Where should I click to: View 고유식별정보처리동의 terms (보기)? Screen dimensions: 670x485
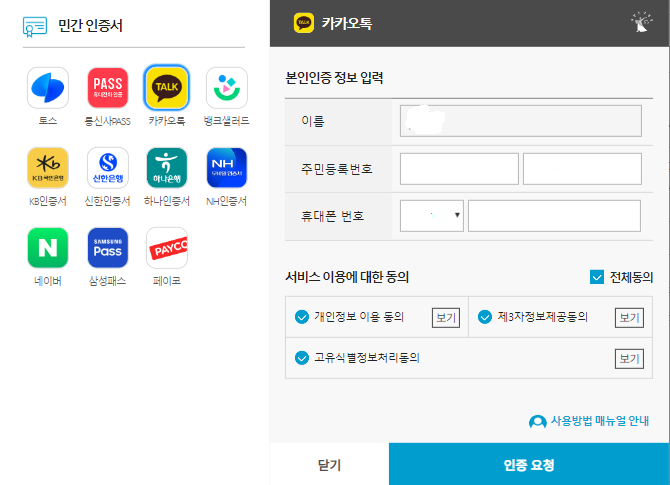click(629, 359)
